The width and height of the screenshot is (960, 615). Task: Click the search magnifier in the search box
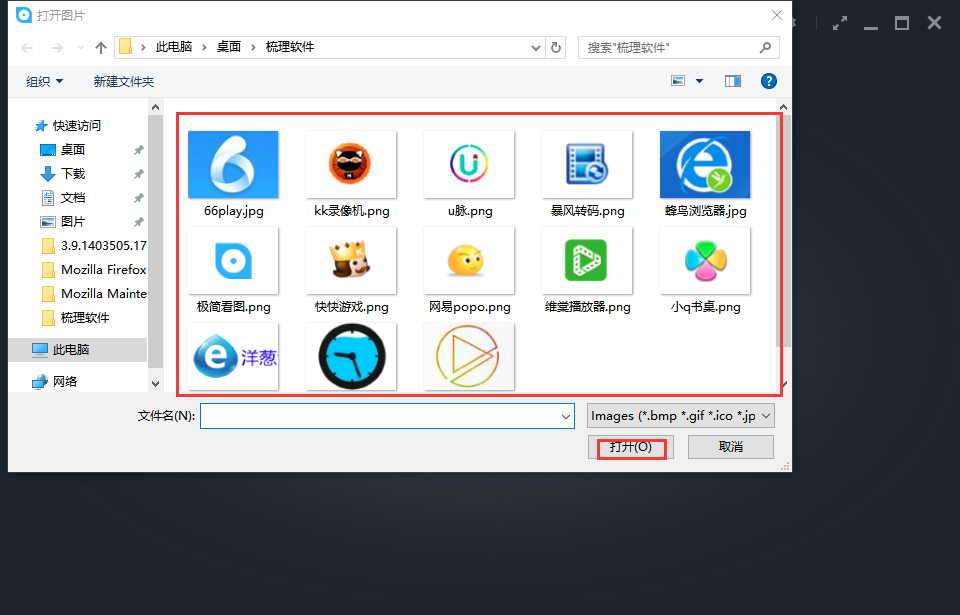(x=765, y=47)
